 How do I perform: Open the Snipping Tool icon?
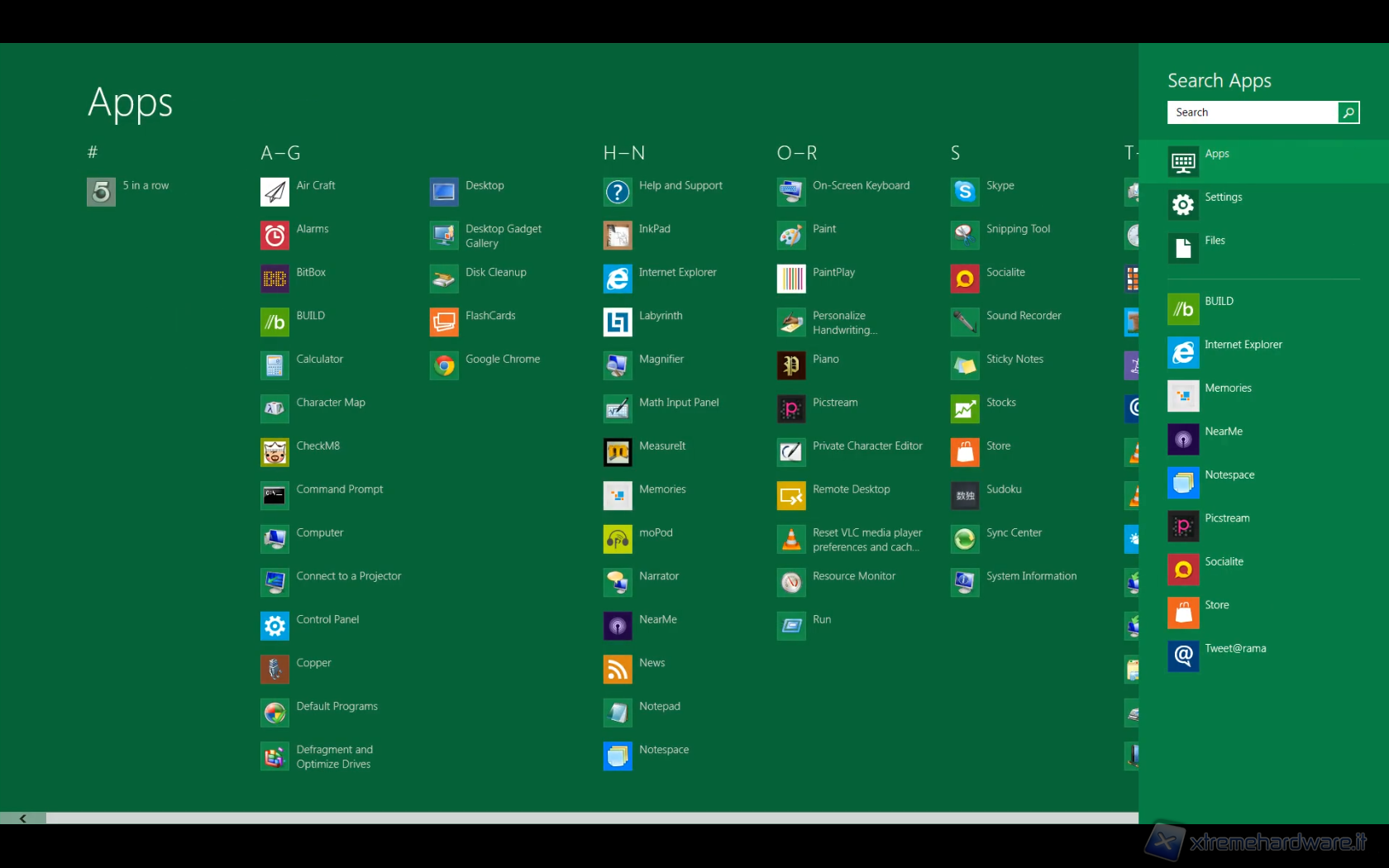coord(964,236)
